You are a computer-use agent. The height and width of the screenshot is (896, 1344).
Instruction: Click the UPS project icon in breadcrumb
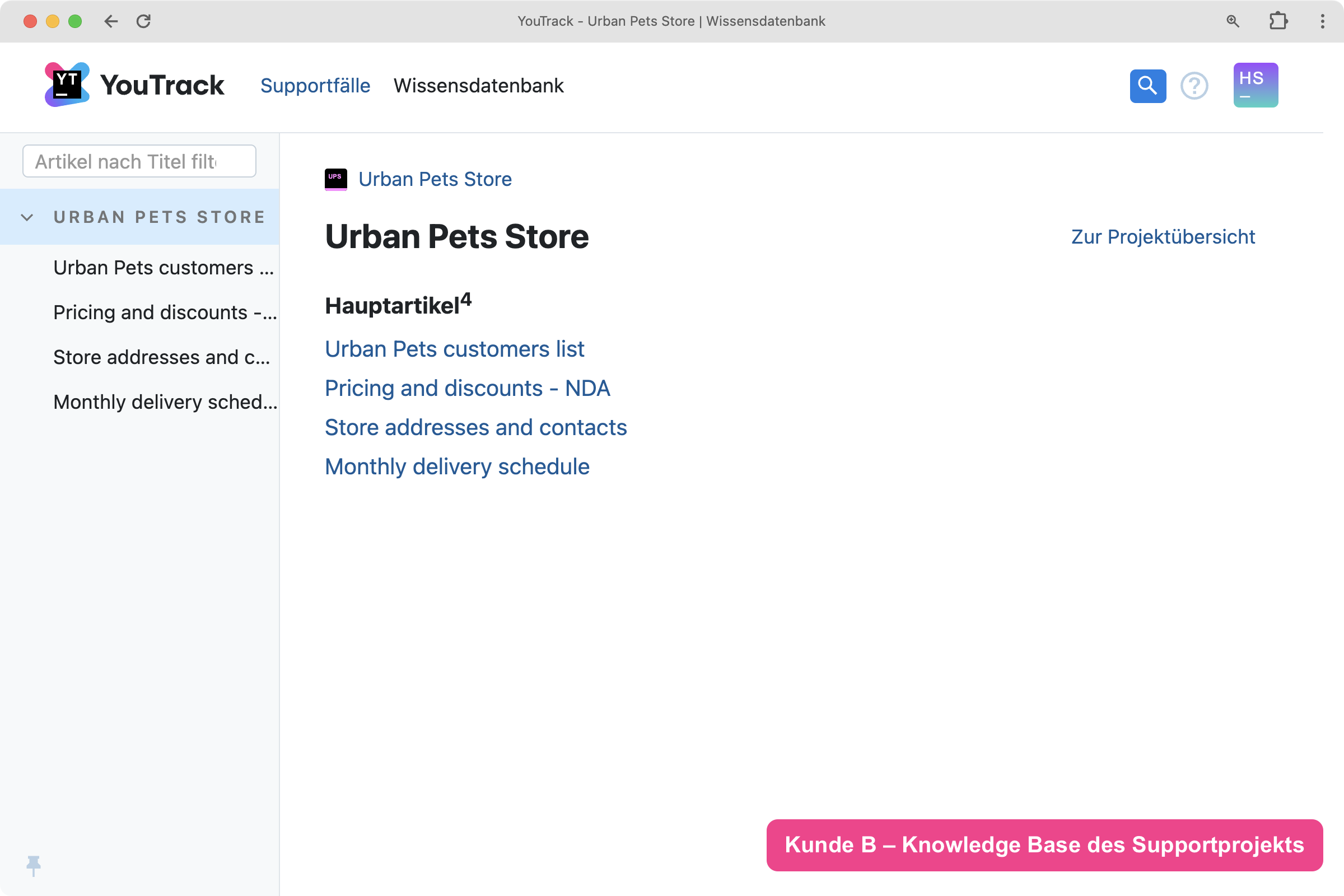coord(335,179)
